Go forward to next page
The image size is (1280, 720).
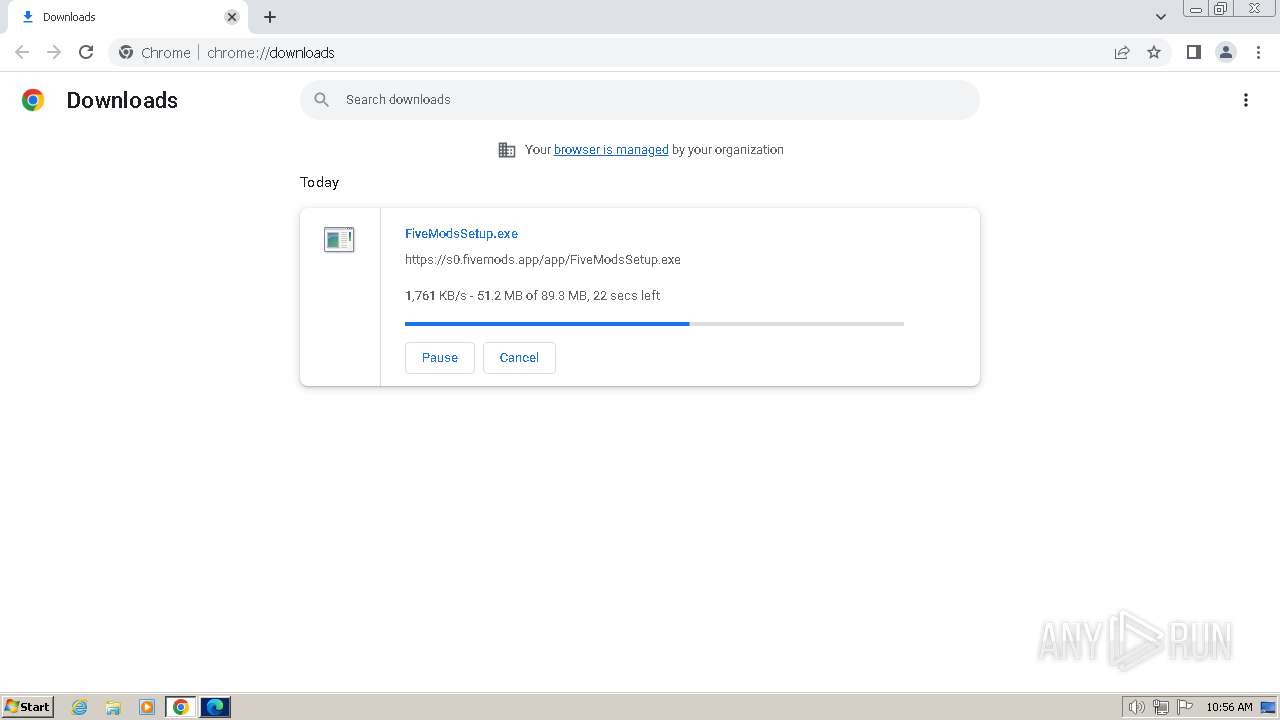[54, 52]
